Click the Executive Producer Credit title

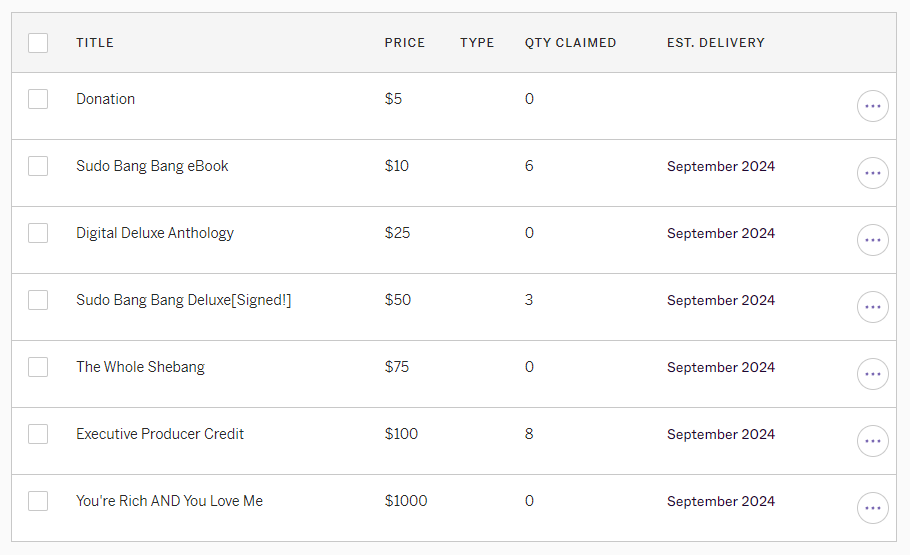160,434
